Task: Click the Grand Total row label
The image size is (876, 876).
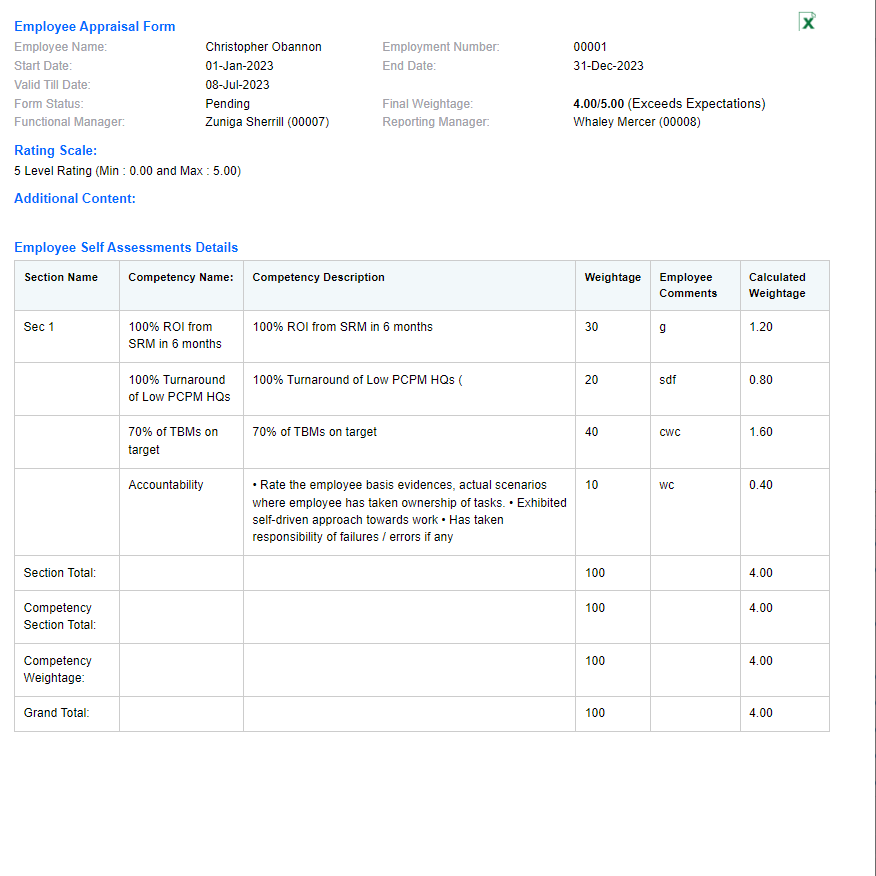Action: coord(56,713)
